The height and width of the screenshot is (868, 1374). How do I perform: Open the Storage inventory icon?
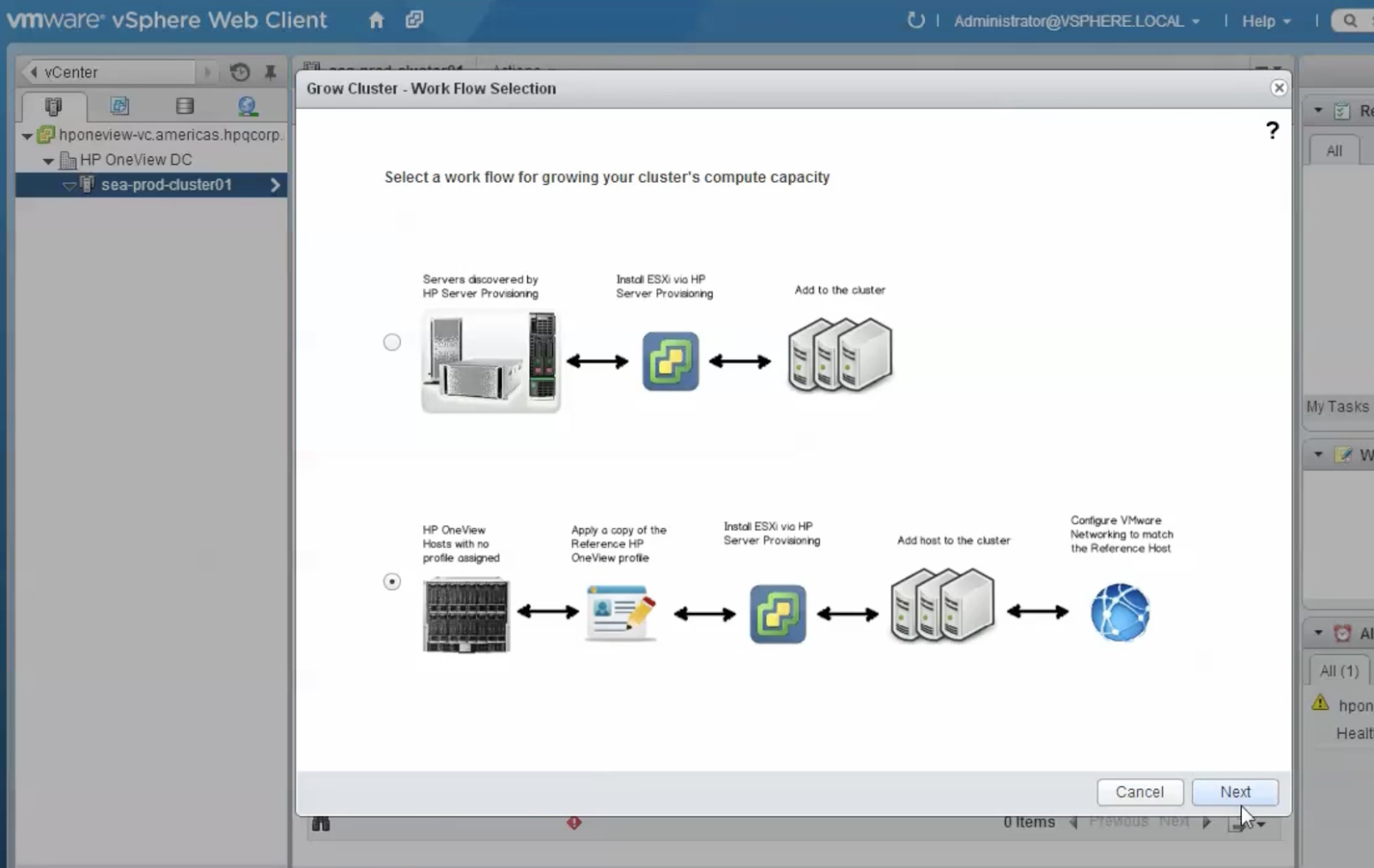coord(185,106)
